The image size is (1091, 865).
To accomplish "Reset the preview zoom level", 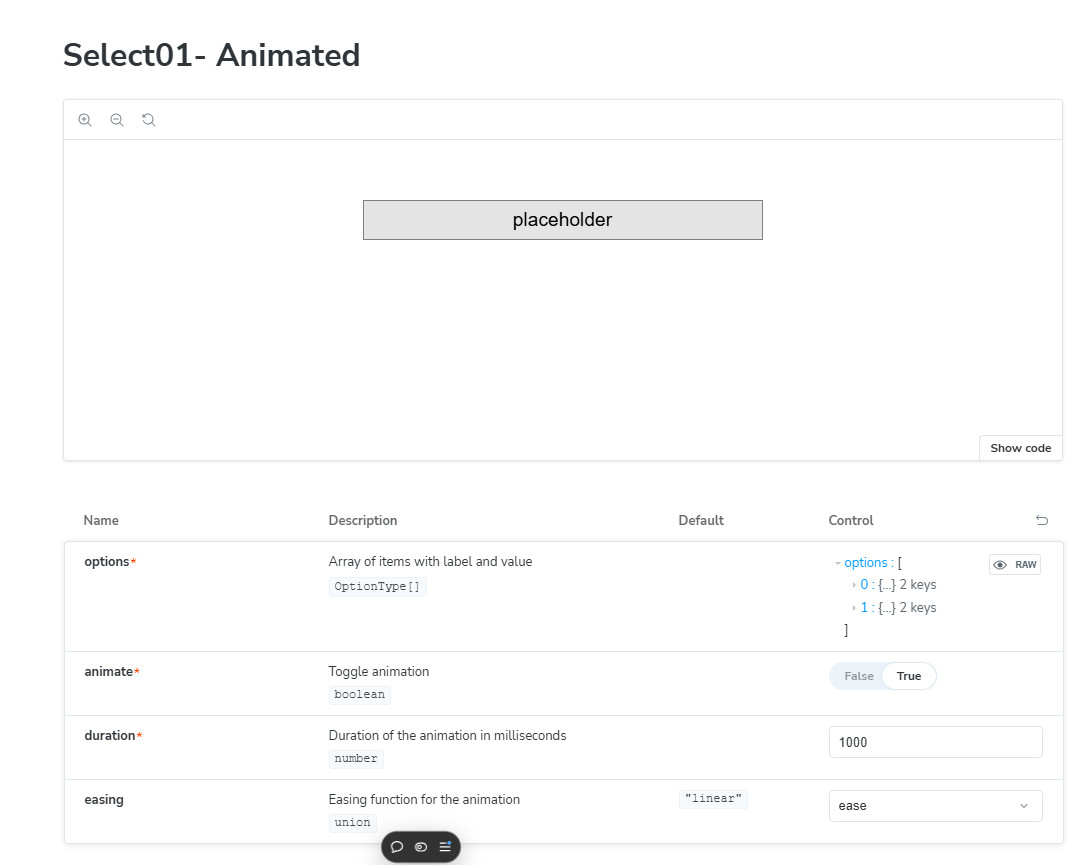I will click(x=149, y=120).
